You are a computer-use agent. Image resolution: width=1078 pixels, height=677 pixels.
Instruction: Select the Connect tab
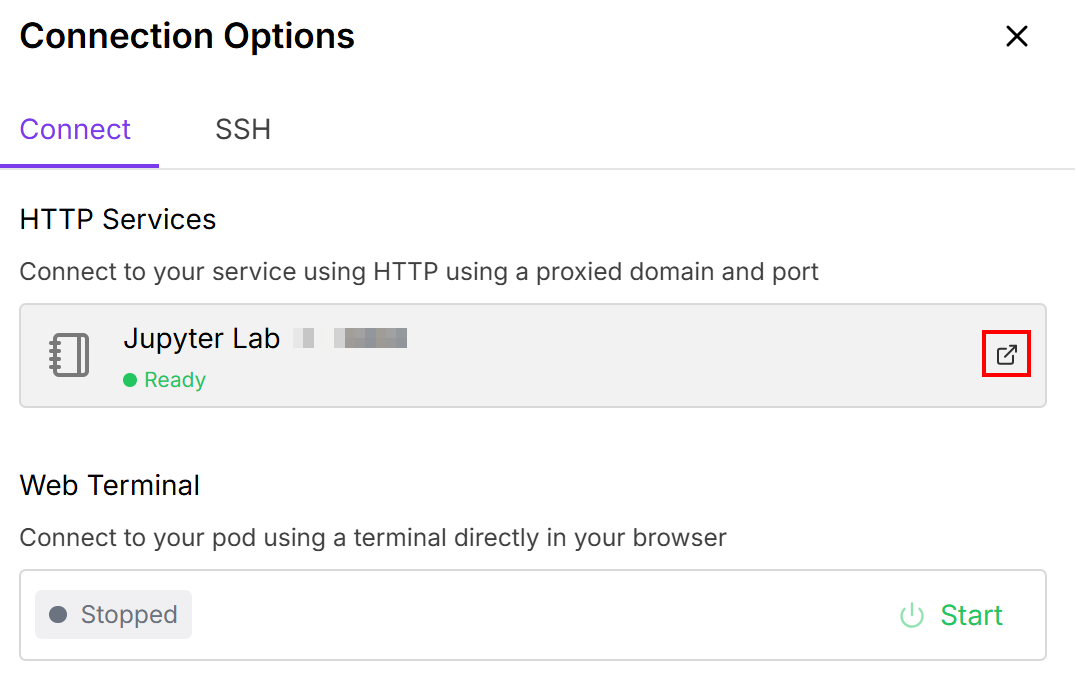tap(75, 130)
